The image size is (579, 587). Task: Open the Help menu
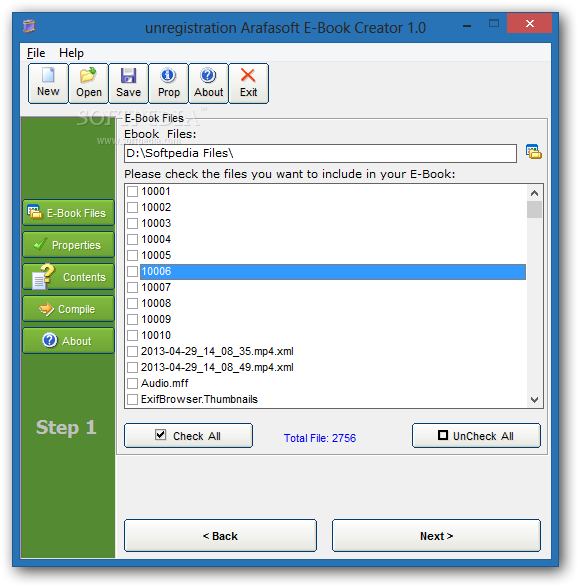tap(71, 53)
